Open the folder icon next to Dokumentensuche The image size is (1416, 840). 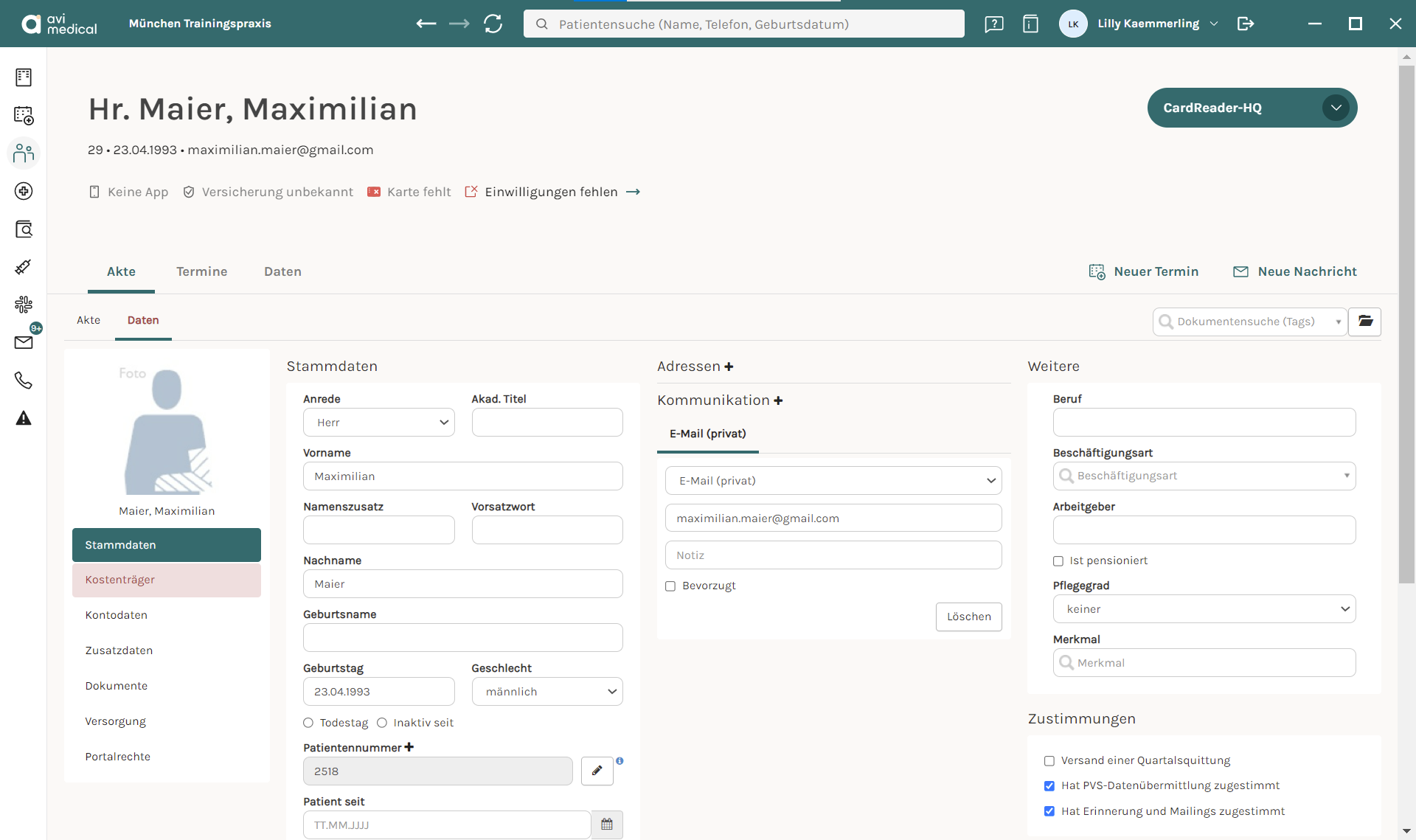[1365, 322]
